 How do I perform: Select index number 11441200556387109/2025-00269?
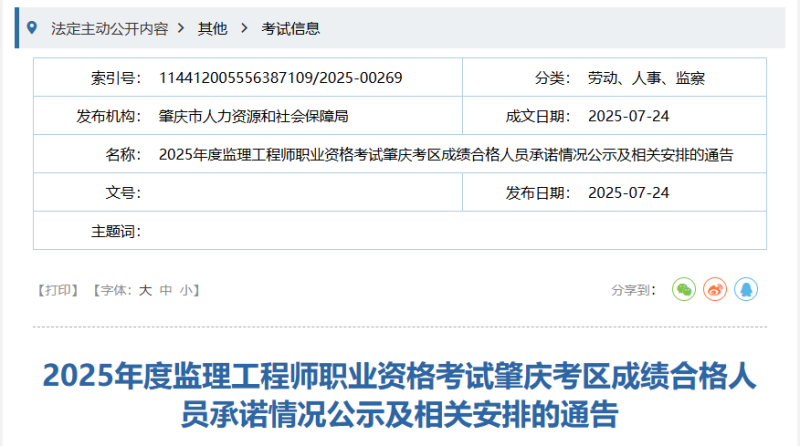pos(281,78)
